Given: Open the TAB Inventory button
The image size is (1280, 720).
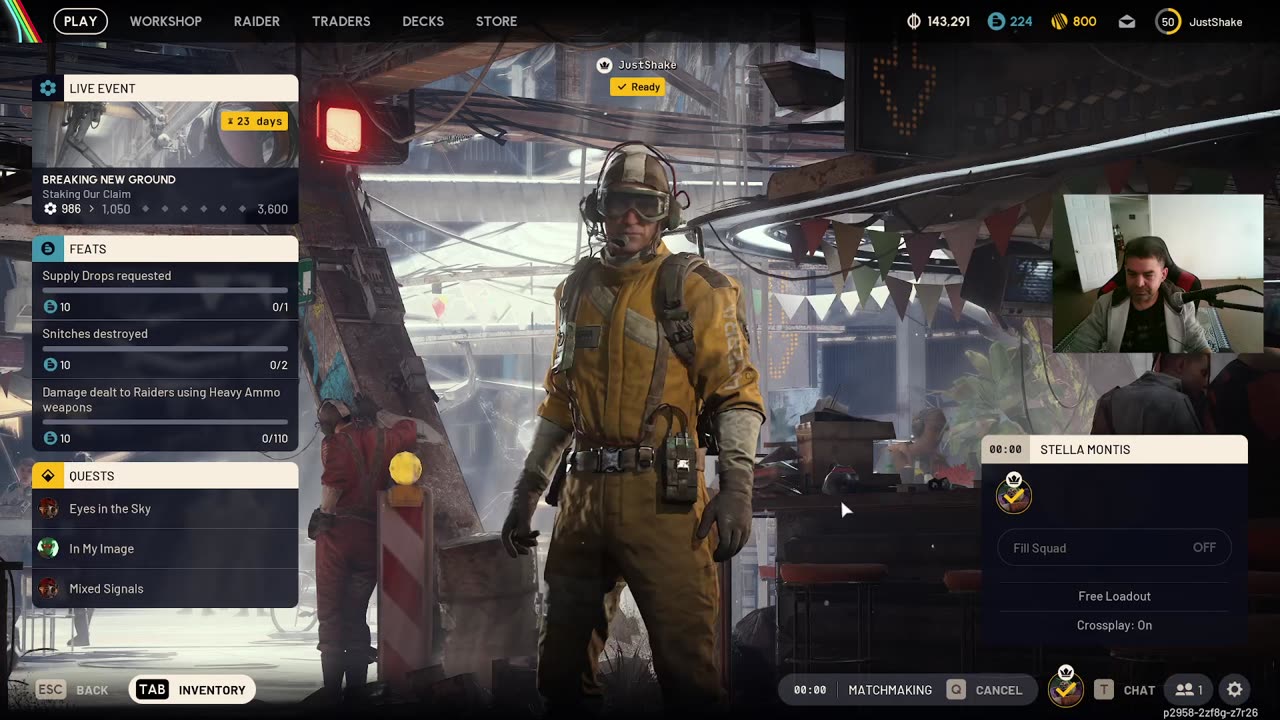Looking at the screenshot, I should [193, 690].
